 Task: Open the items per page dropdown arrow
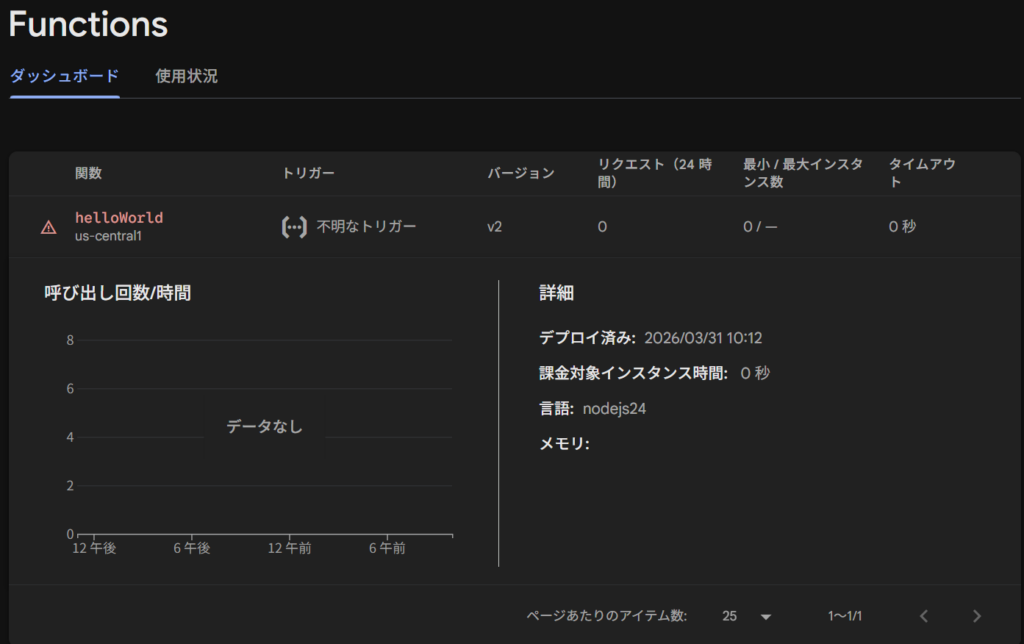click(x=766, y=616)
